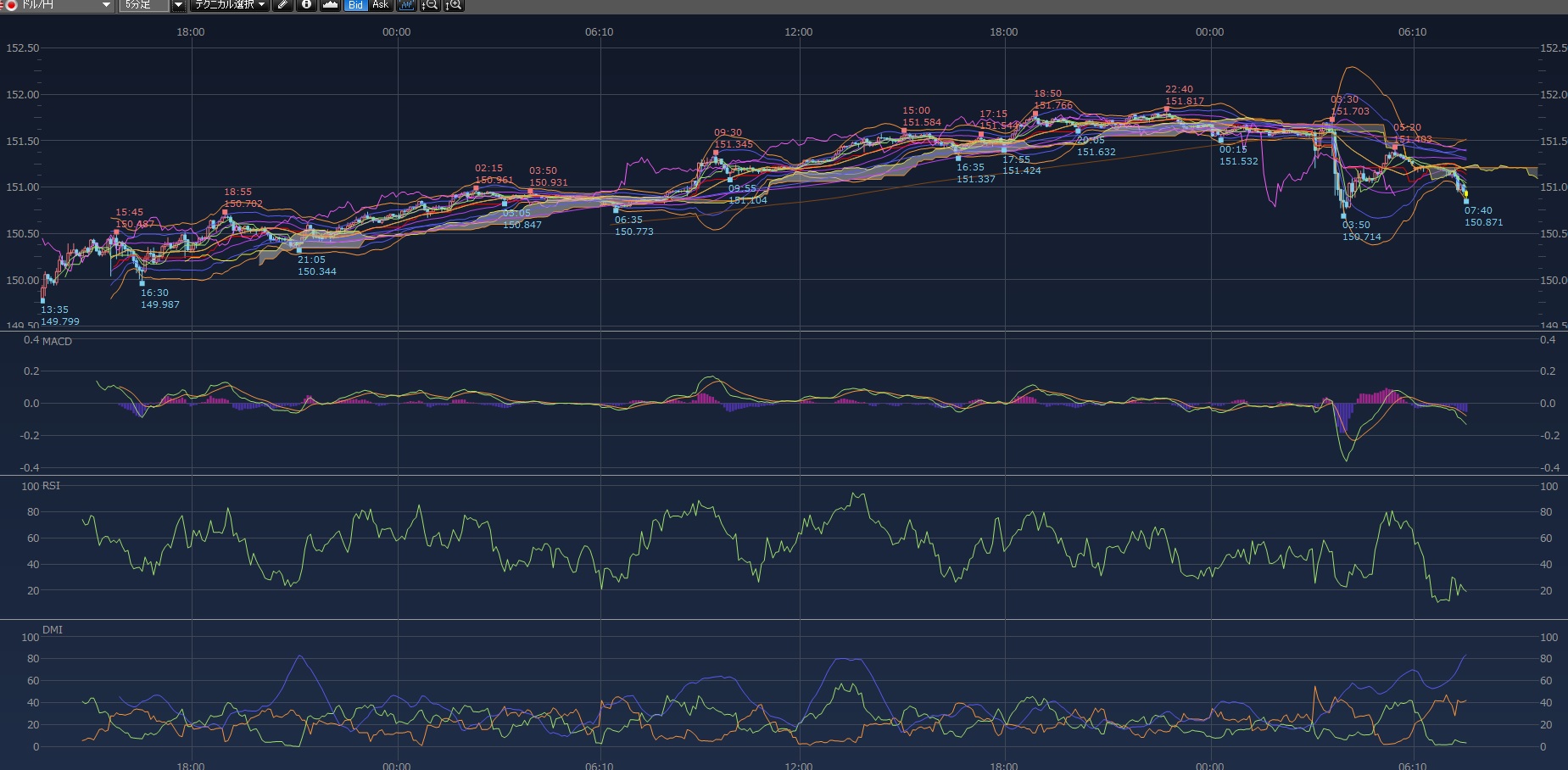The width and height of the screenshot is (1568, 770).
Task: Click the mountain area chart icon
Action: (x=331, y=5)
